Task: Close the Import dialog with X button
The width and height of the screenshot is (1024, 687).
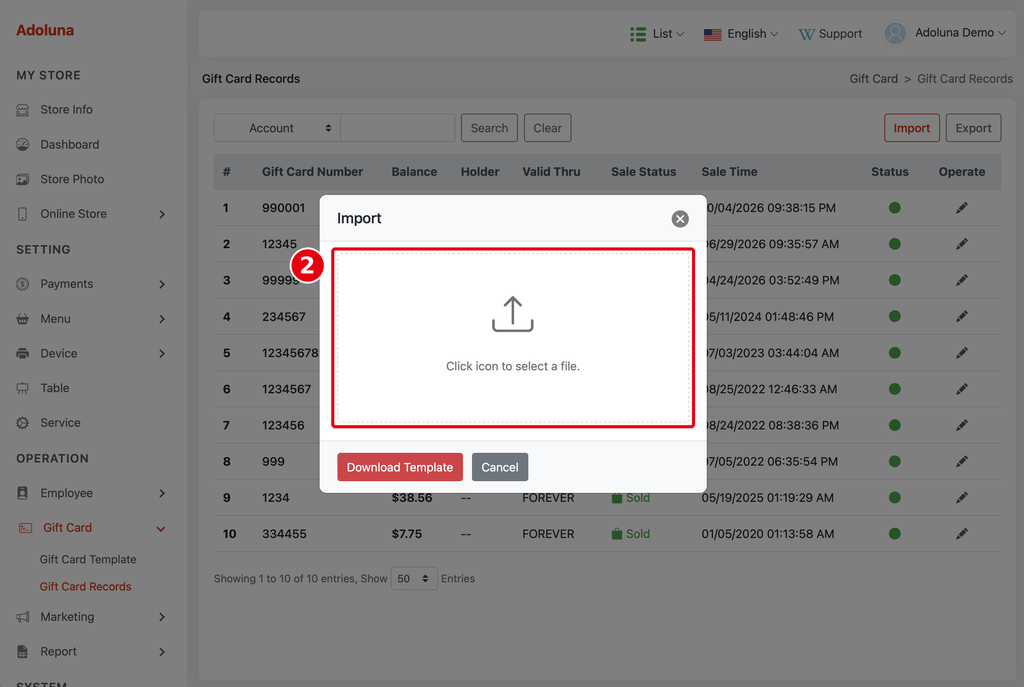Action: coord(680,219)
